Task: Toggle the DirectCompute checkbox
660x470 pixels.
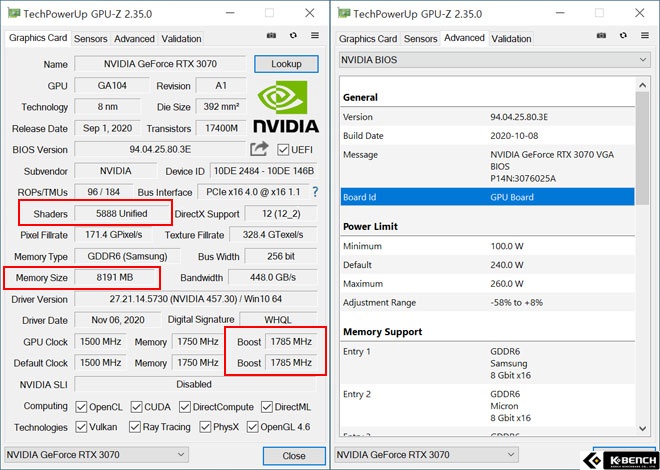Action: (184, 407)
